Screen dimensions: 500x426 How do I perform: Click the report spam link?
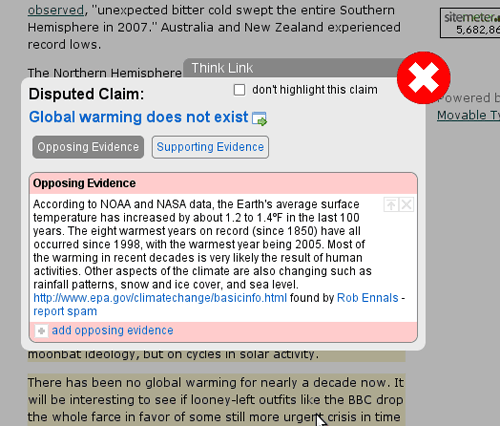click(x=65, y=311)
